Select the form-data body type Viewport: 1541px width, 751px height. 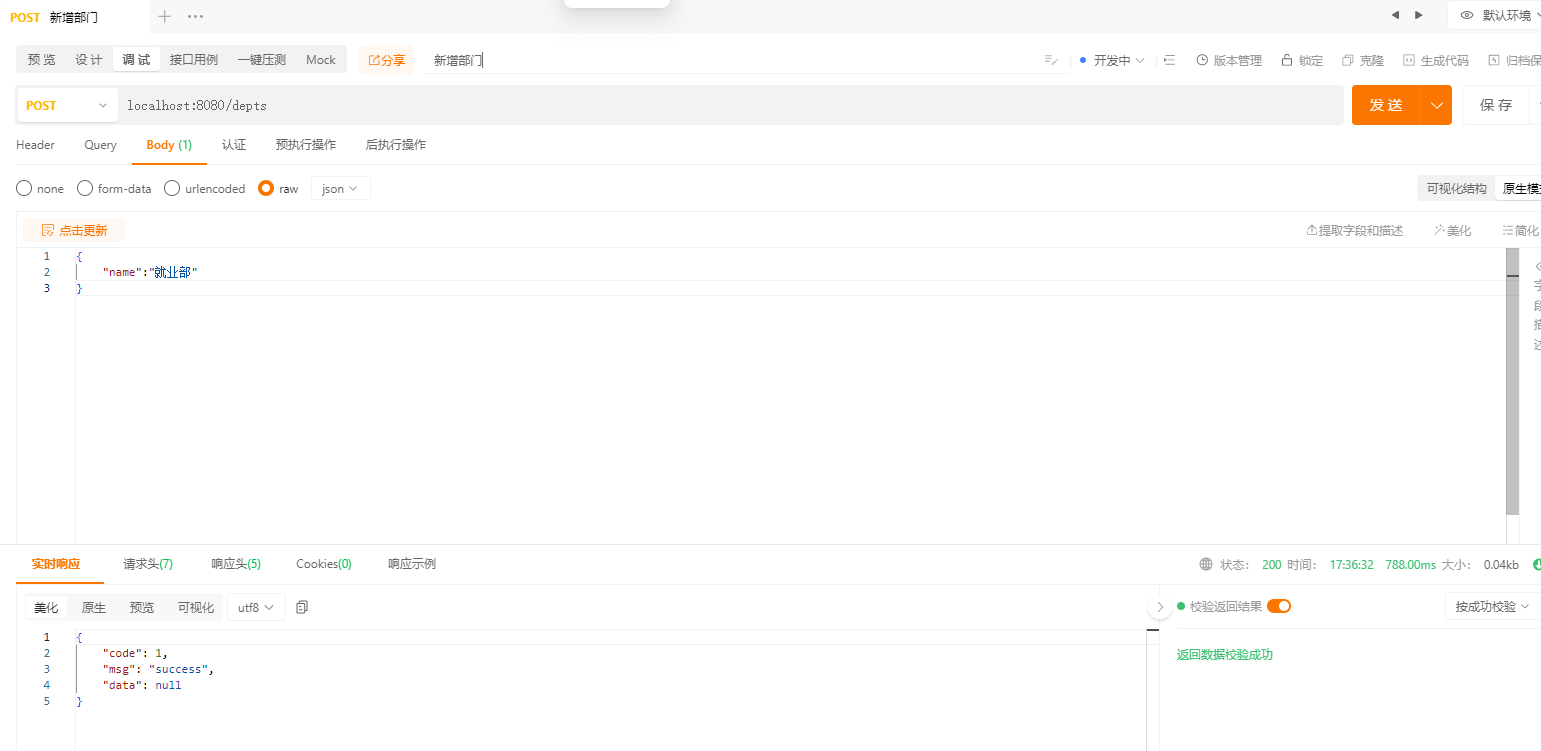click(x=113, y=188)
